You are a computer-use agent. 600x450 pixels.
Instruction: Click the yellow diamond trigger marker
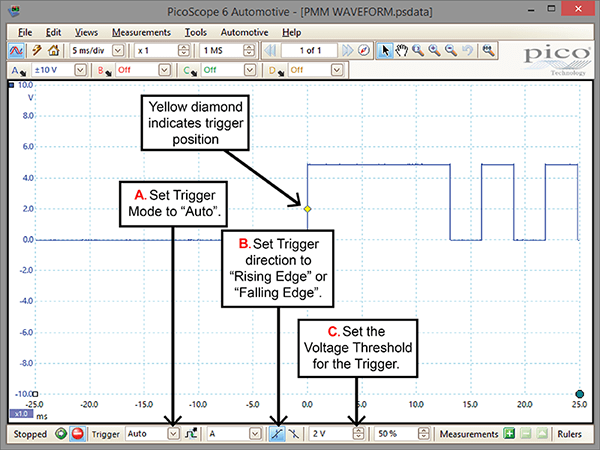pyautogui.click(x=307, y=209)
